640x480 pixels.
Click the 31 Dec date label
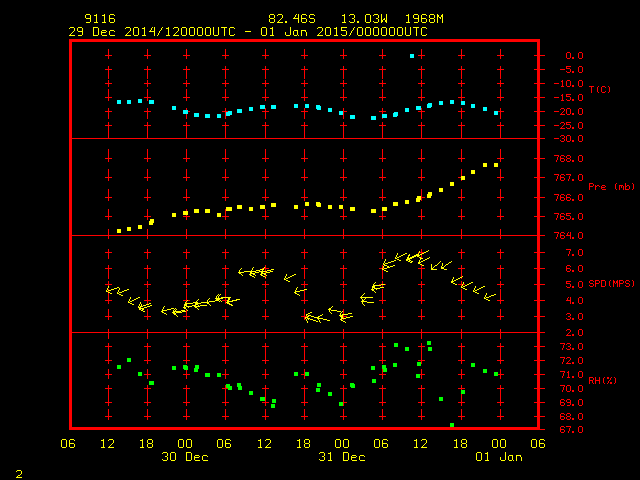tap(342, 457)
